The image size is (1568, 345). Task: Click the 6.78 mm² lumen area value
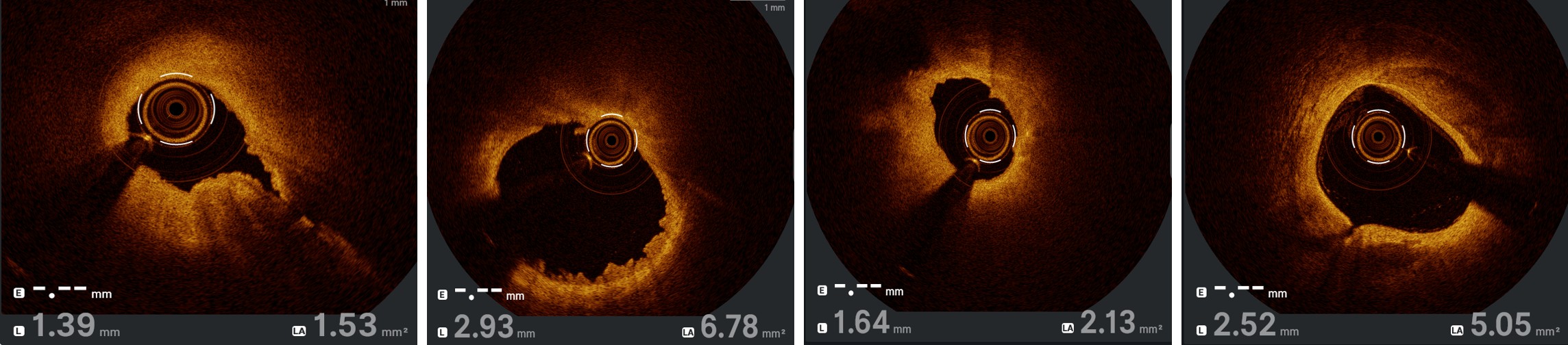tap(729, 327)
